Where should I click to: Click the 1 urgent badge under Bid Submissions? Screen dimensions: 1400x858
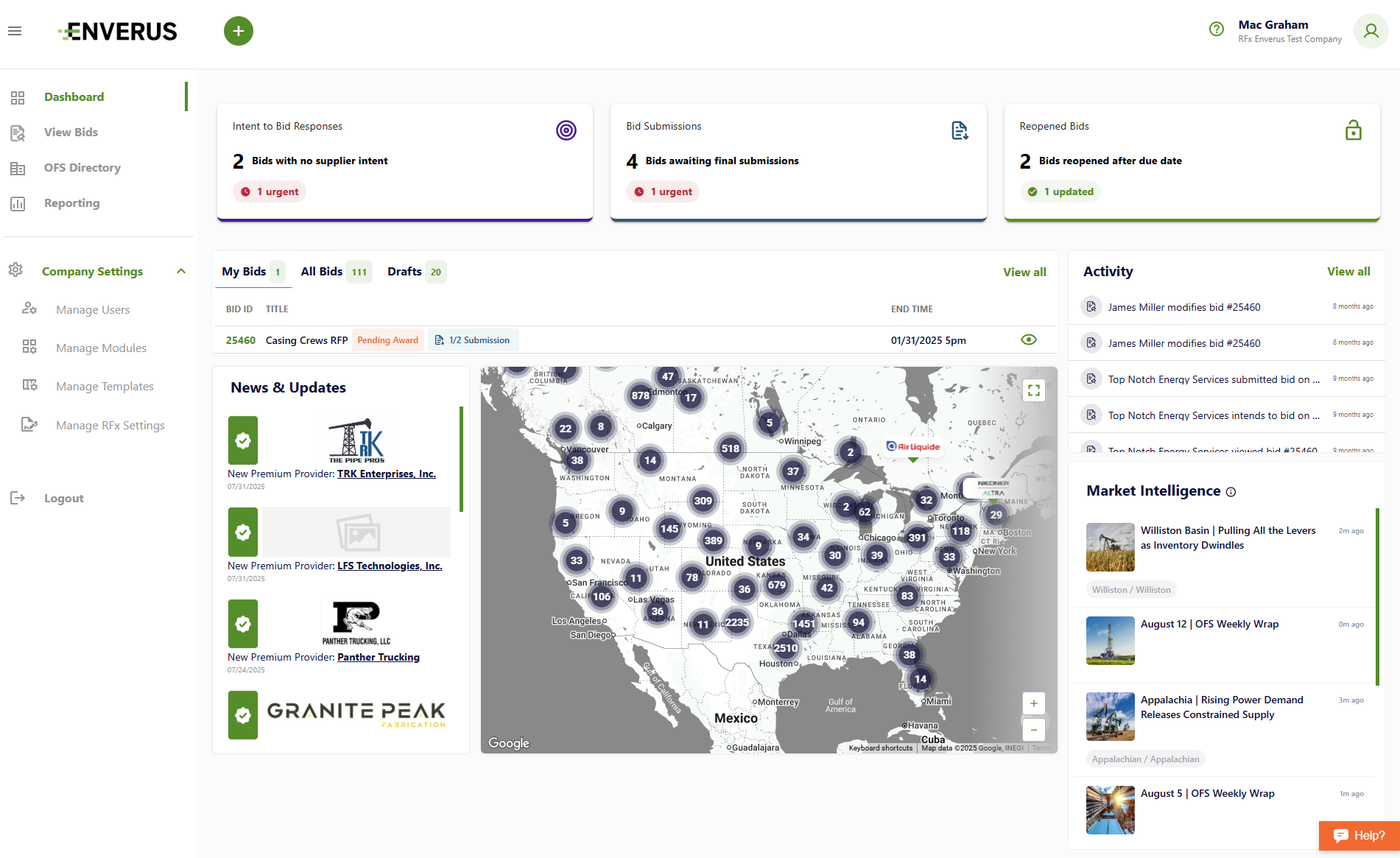coord(663,191)
